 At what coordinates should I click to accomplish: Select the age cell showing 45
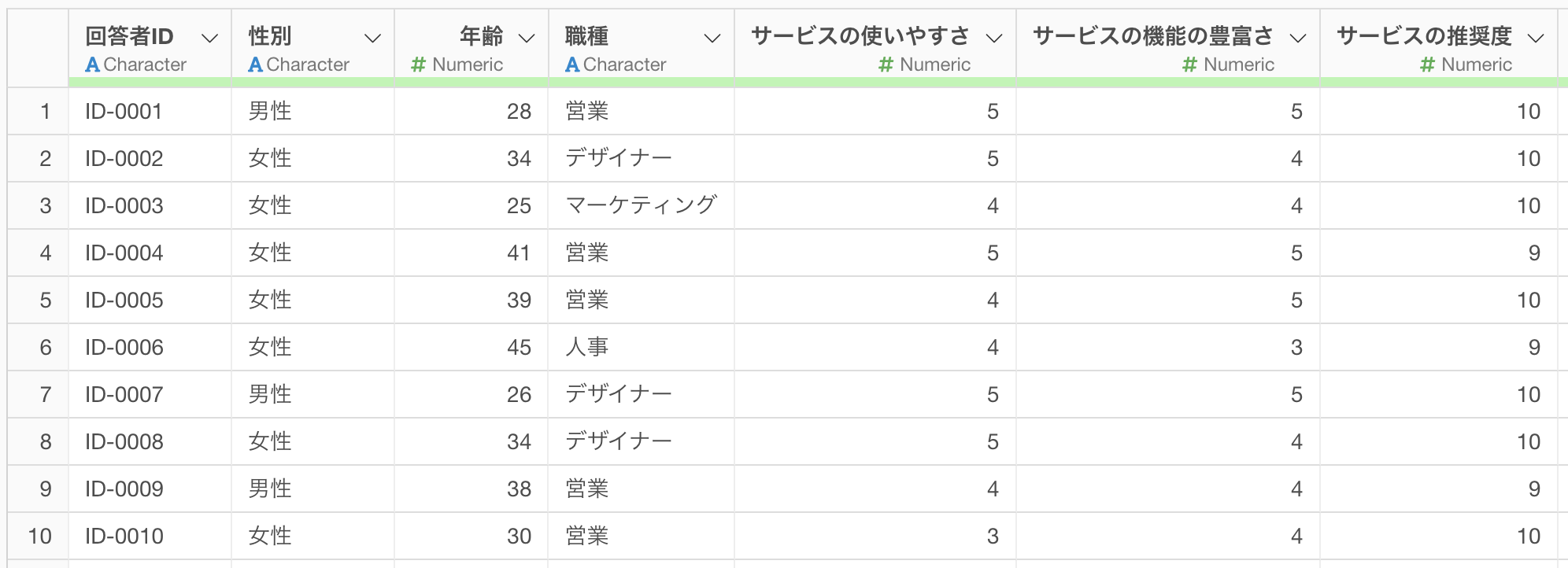(471, 347)
